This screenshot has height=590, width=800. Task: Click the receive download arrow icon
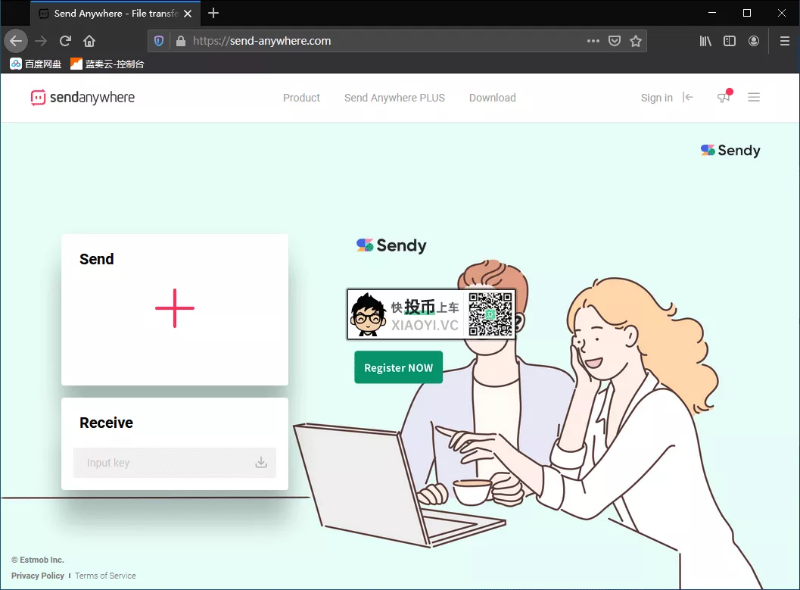(x=261, y=462)
